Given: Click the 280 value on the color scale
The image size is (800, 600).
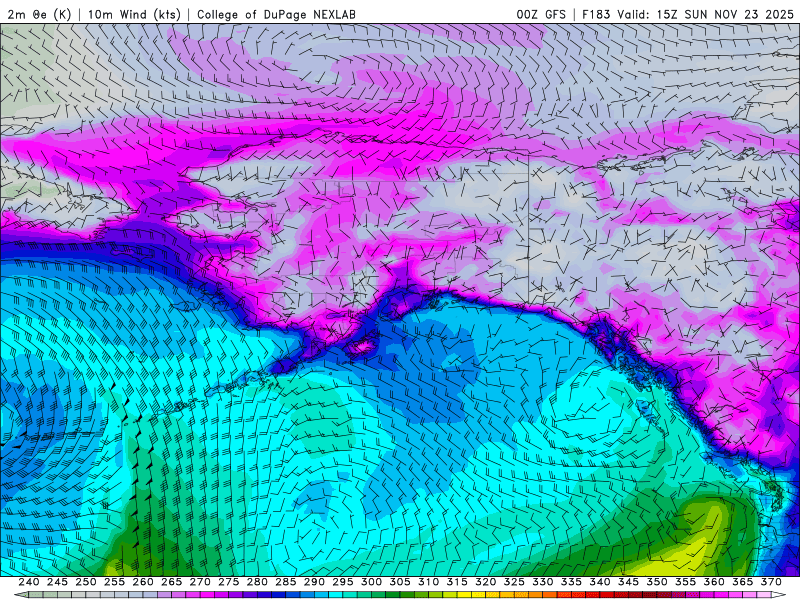Looking at the screenshot, I should tap(257, 582).
